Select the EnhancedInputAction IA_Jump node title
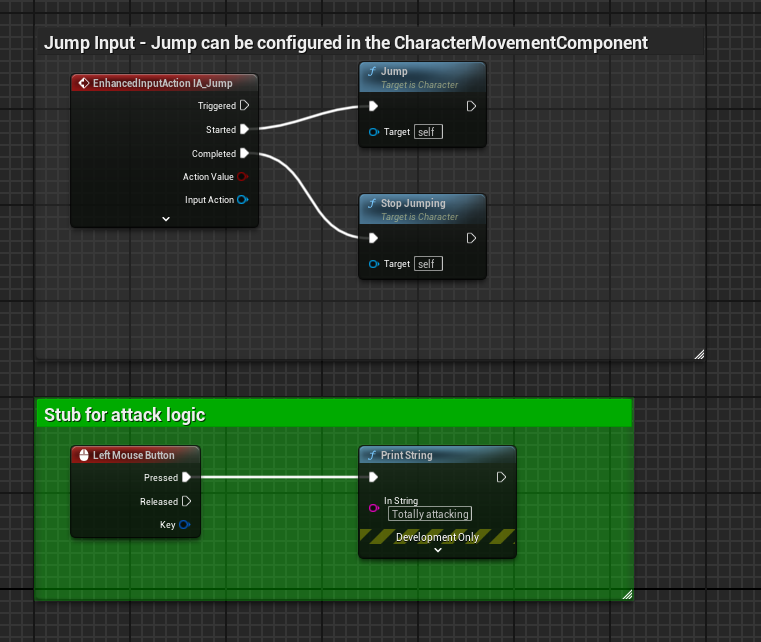 pos(163,83)
